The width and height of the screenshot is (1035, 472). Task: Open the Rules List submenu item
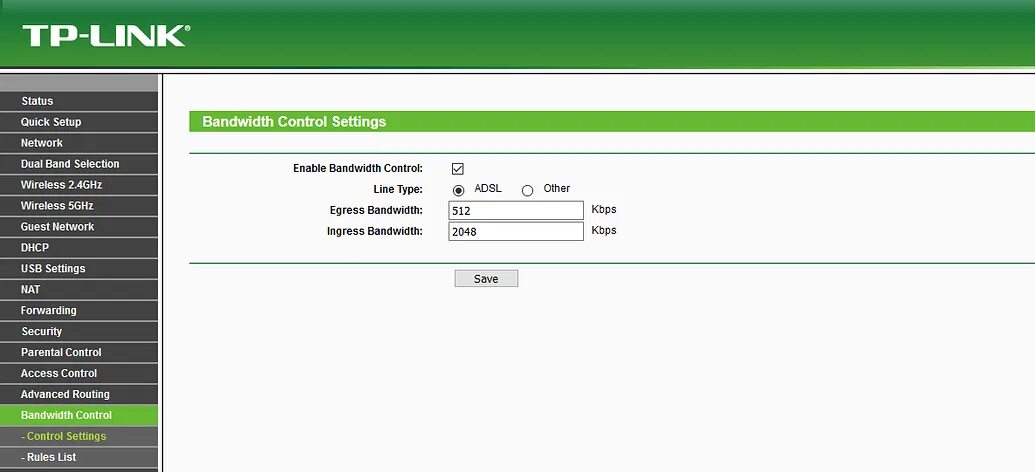click(x=79, y=457)
